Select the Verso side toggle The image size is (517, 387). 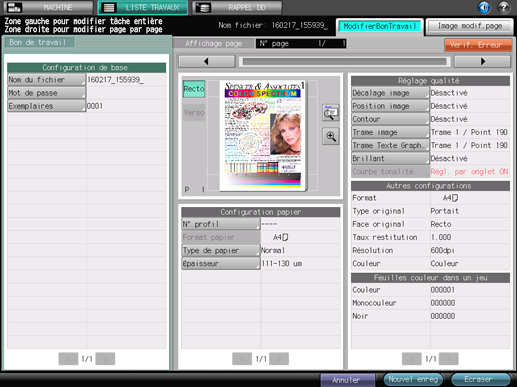(x=194, y=112)
